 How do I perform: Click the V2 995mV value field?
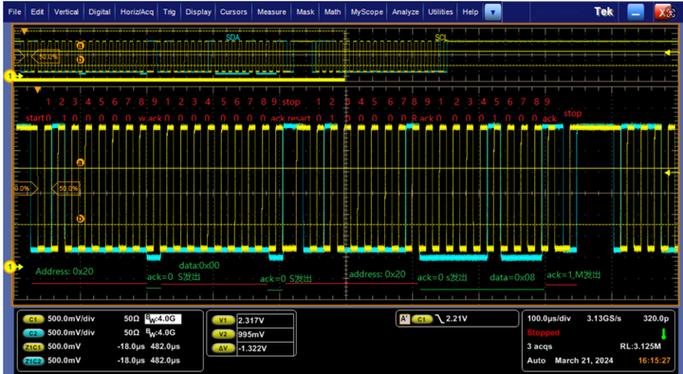pyautogui.click(x=265, y=334)
